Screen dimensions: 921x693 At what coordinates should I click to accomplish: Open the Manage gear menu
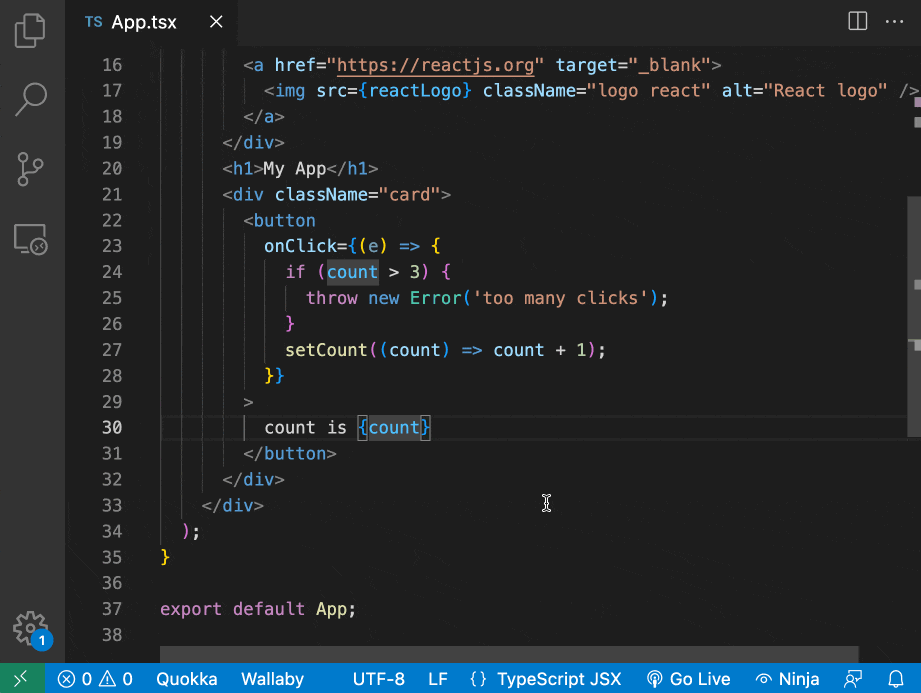31,628
